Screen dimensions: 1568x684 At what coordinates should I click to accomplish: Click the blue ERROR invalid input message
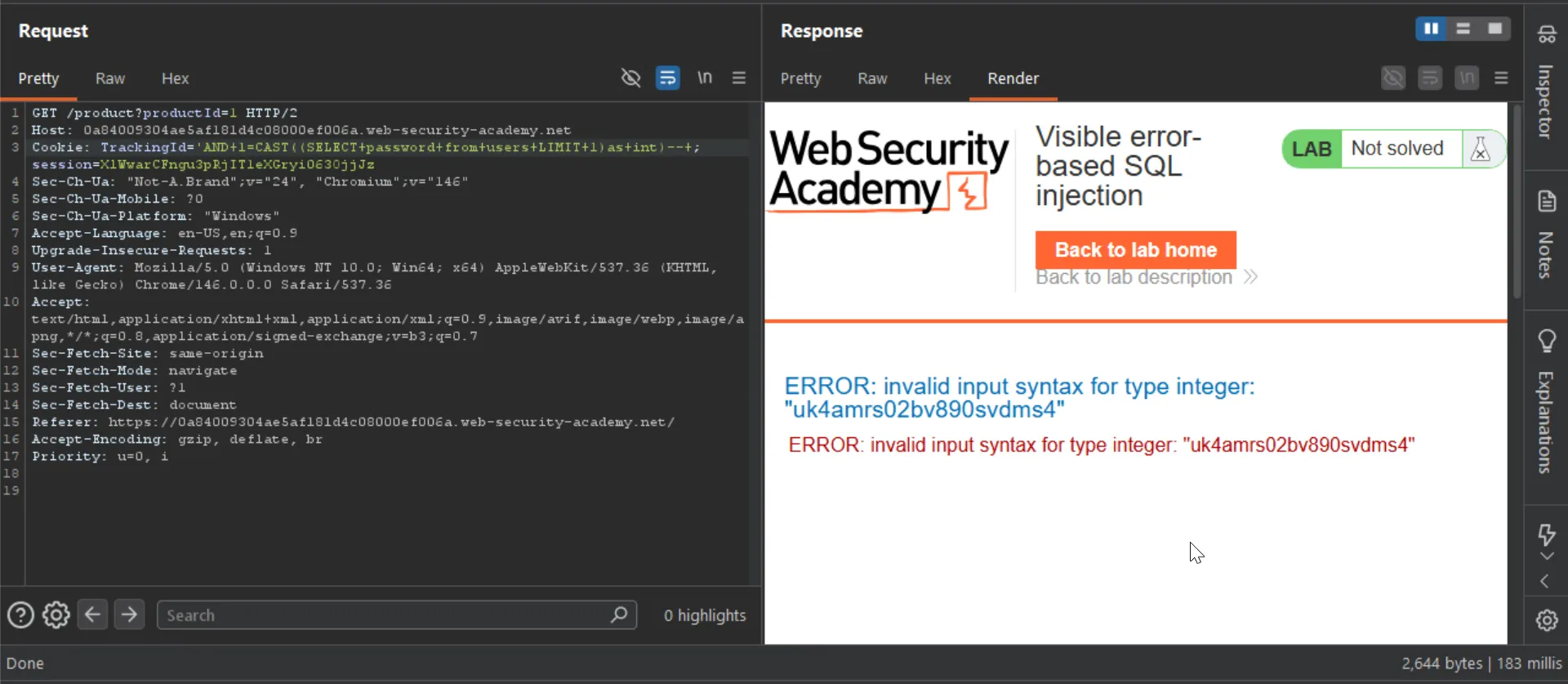[1019, 397]
